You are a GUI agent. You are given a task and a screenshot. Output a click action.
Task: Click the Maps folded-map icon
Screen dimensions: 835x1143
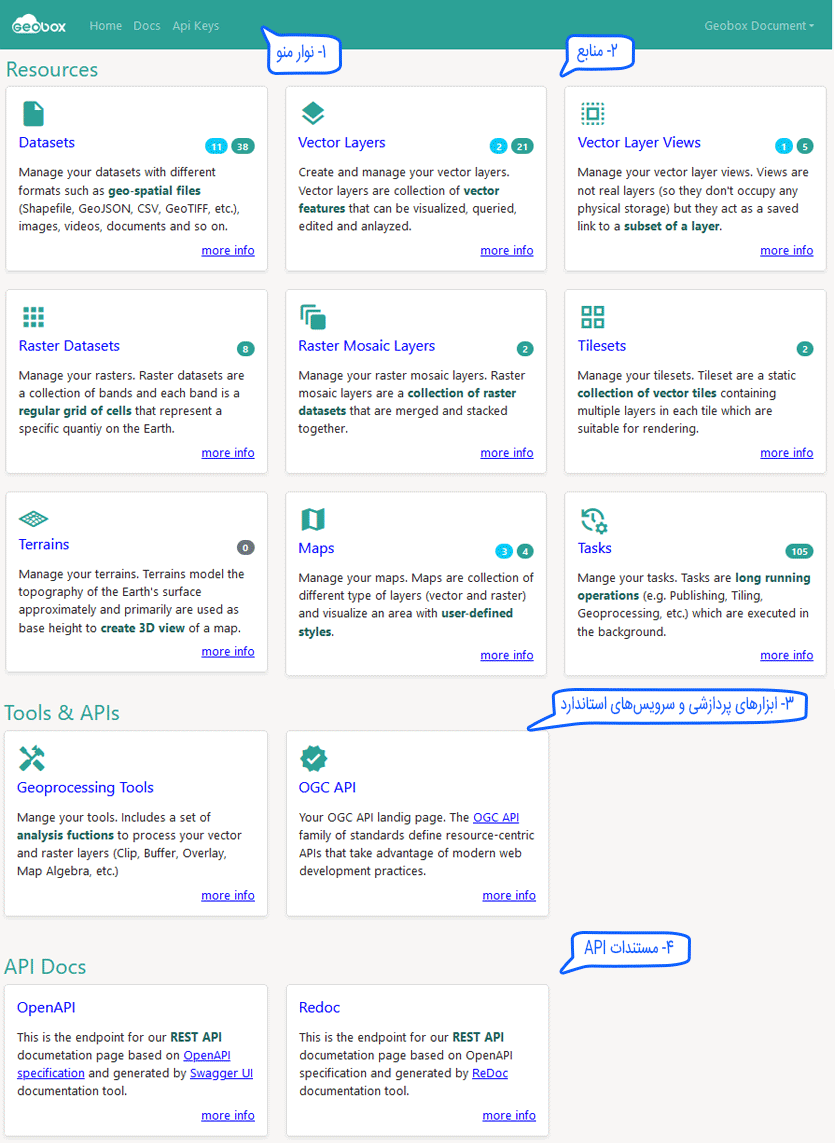point(313,520)
